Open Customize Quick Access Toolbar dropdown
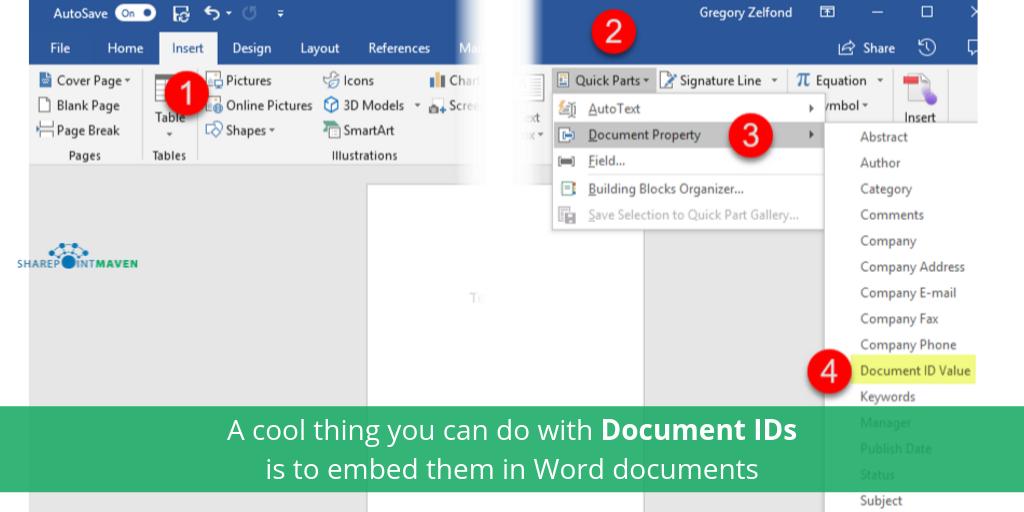The image size is (1024, 512). (280, 13)
